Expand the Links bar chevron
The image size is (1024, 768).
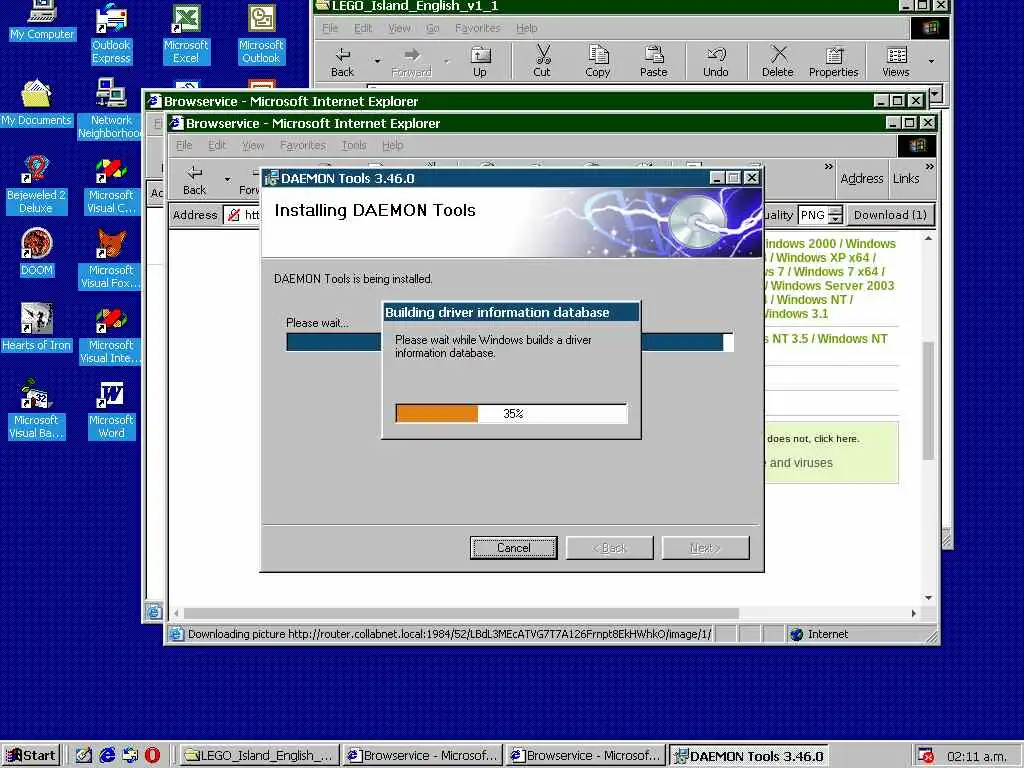(929, 167)
